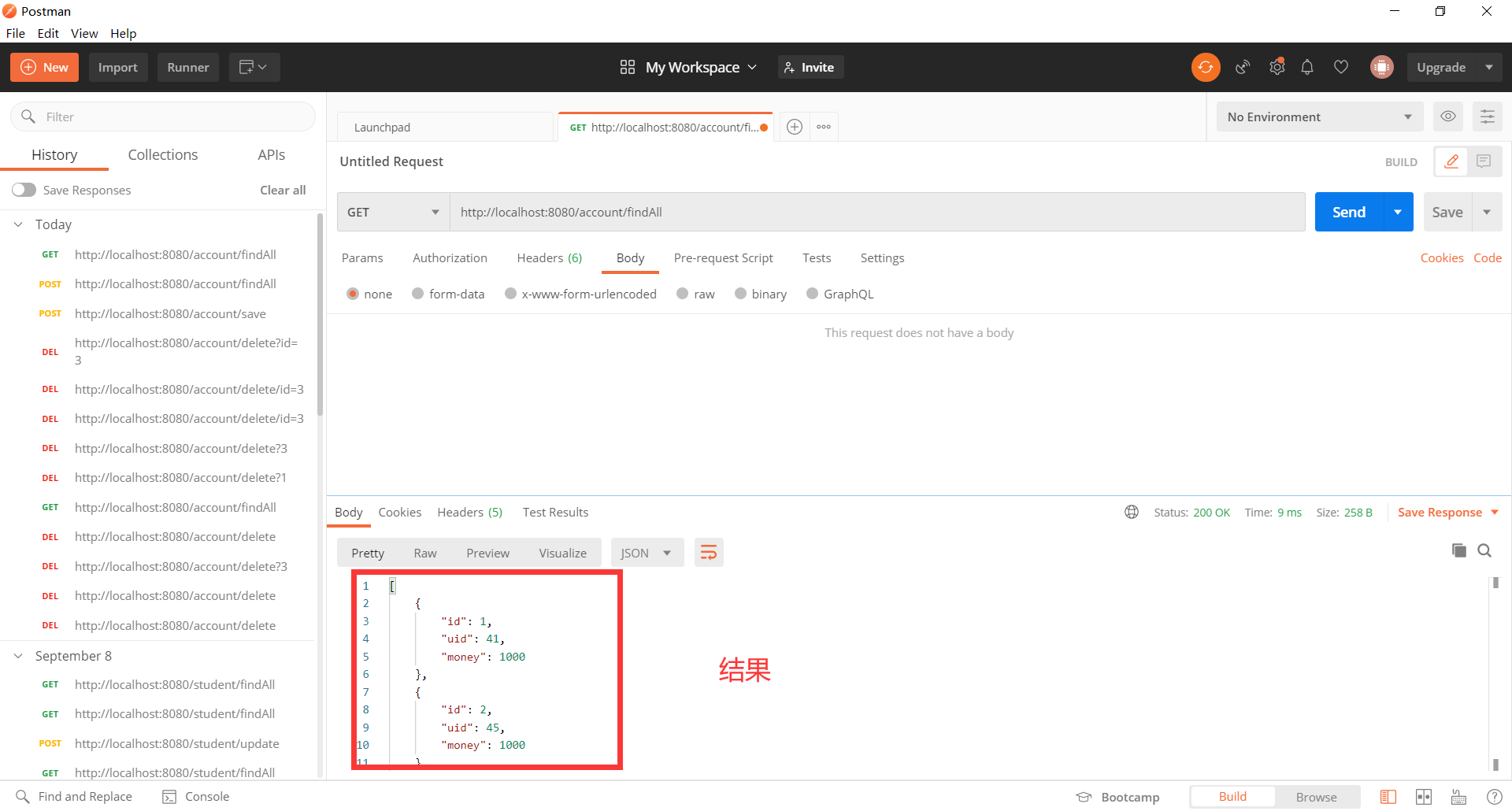The height and width of the screenshot is (811, 1512).
Task: Open the user avatar menu
Action: (x=1381, y=67)
